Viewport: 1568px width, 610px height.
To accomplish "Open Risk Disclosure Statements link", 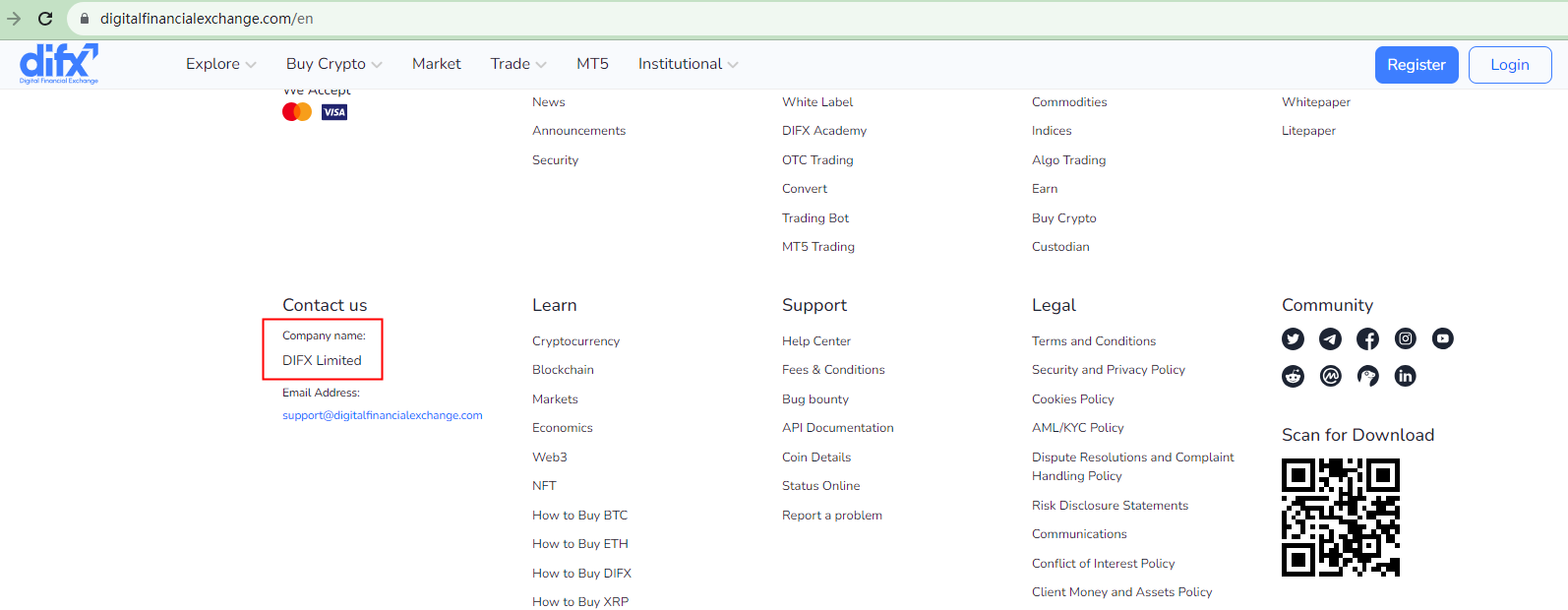I will [x=1110, y=506].
